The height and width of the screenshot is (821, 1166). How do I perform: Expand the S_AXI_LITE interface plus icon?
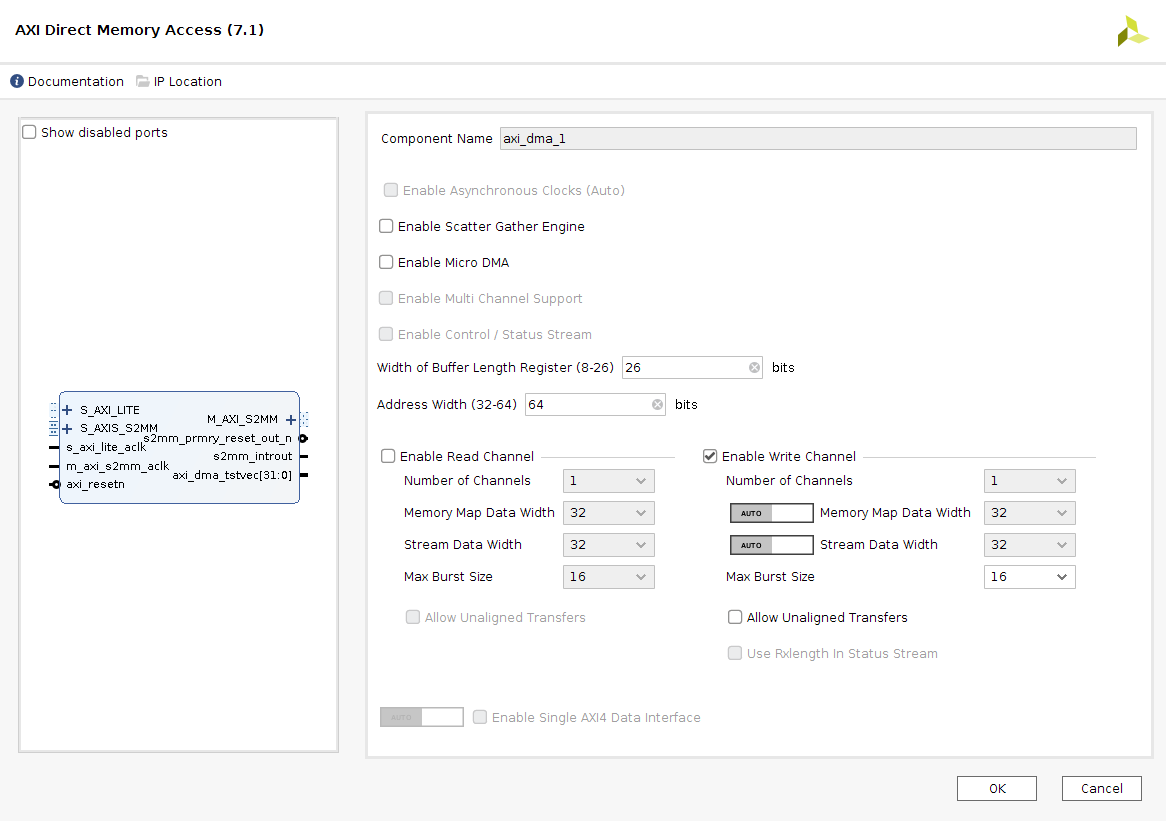click(67, 410)
